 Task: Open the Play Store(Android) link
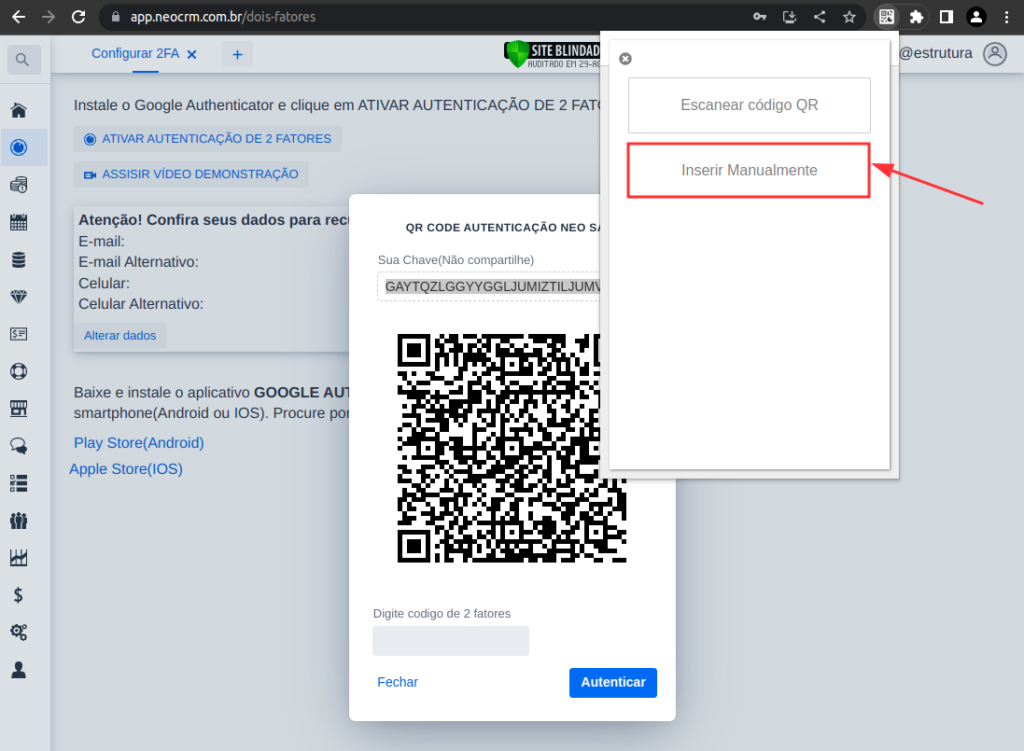[139, 443]
